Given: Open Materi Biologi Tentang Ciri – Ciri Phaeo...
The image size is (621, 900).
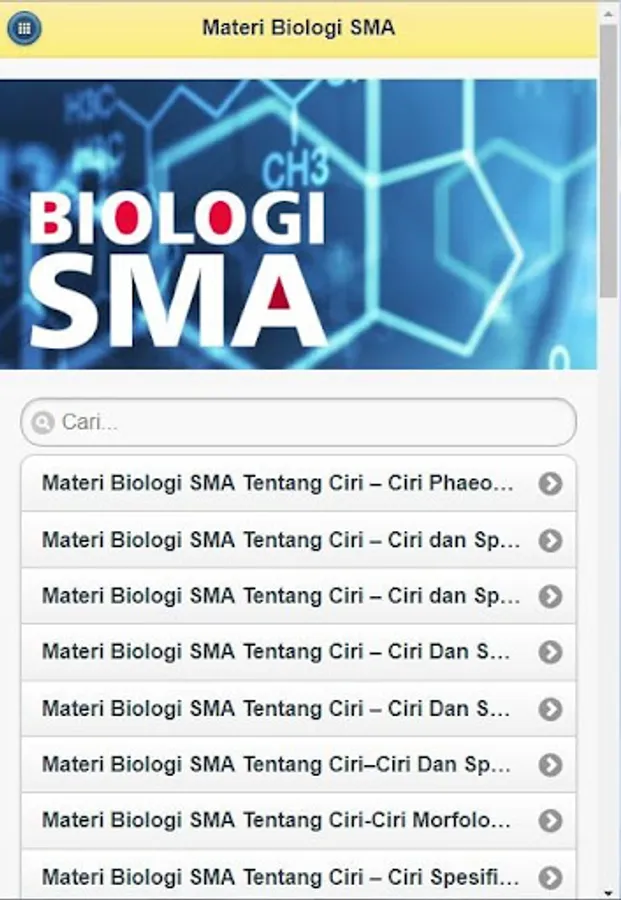Looking at the screenshot, I should tap(298, 483).
